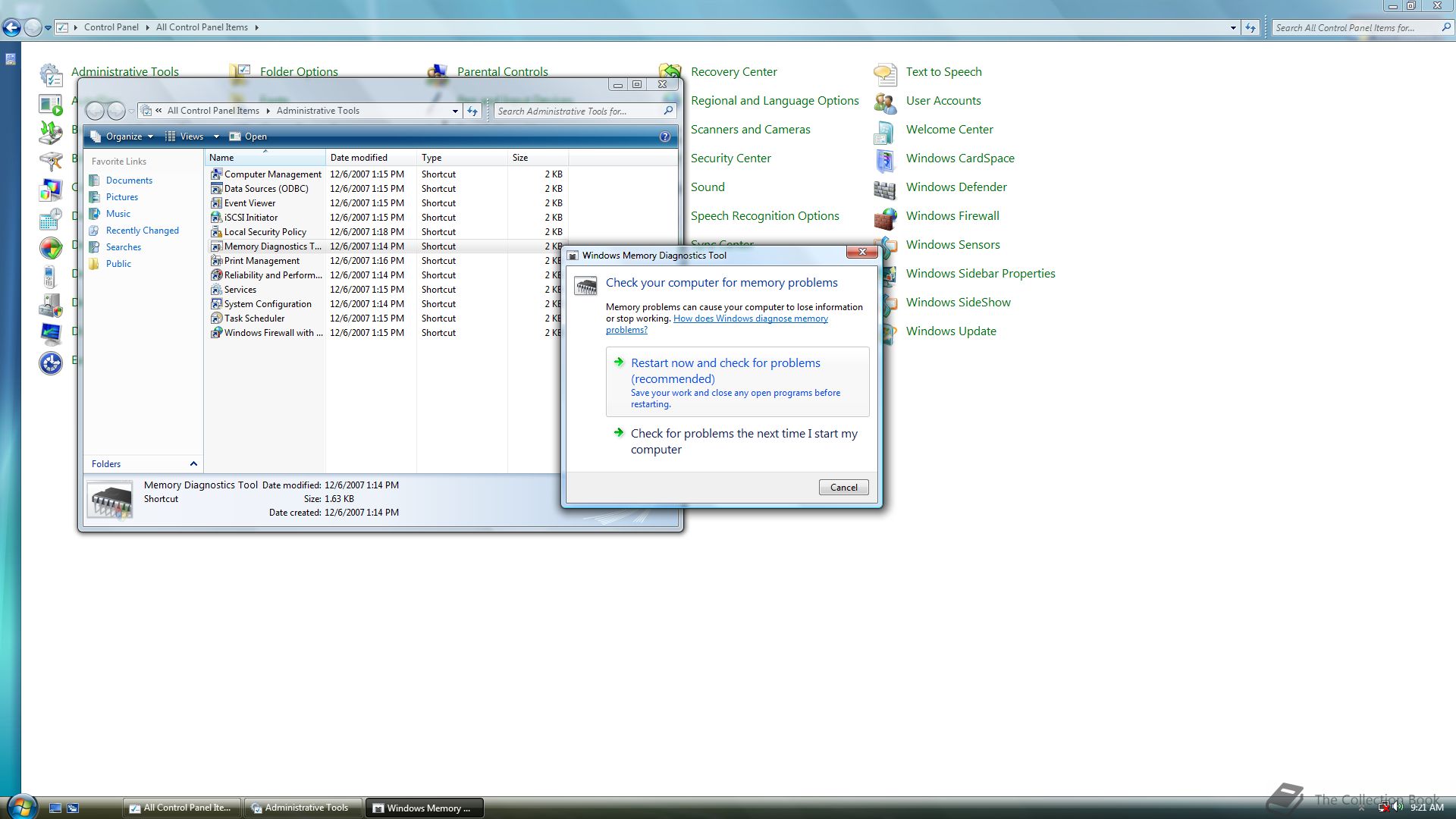Click Show Desktop quick launch icon
Image resolution: width=1456 pixels, height=819 pixels.
click(x=55, y=808)
